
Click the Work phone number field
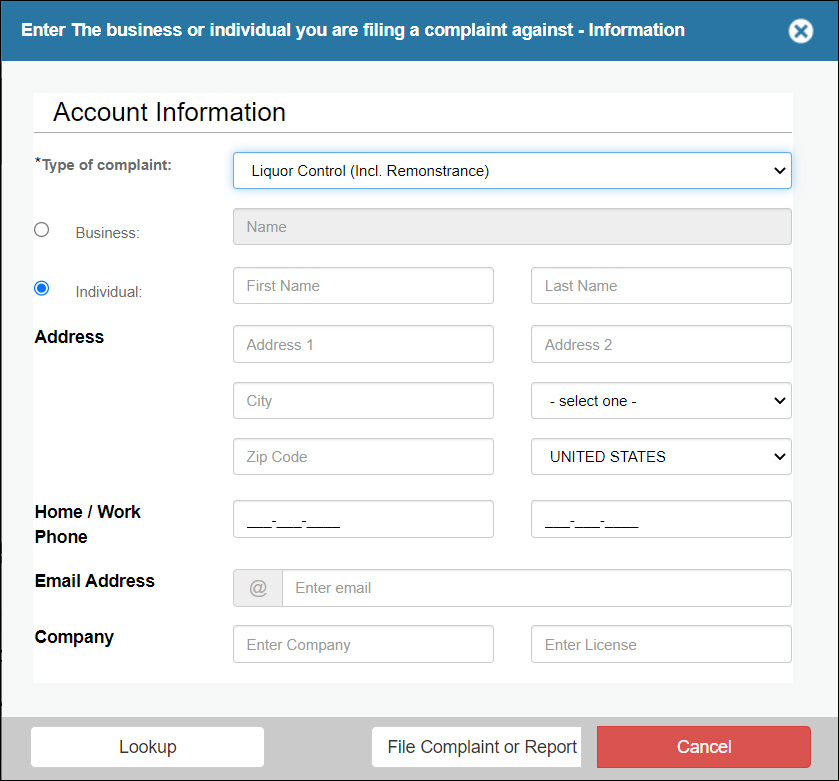click(x=661, y=520)
